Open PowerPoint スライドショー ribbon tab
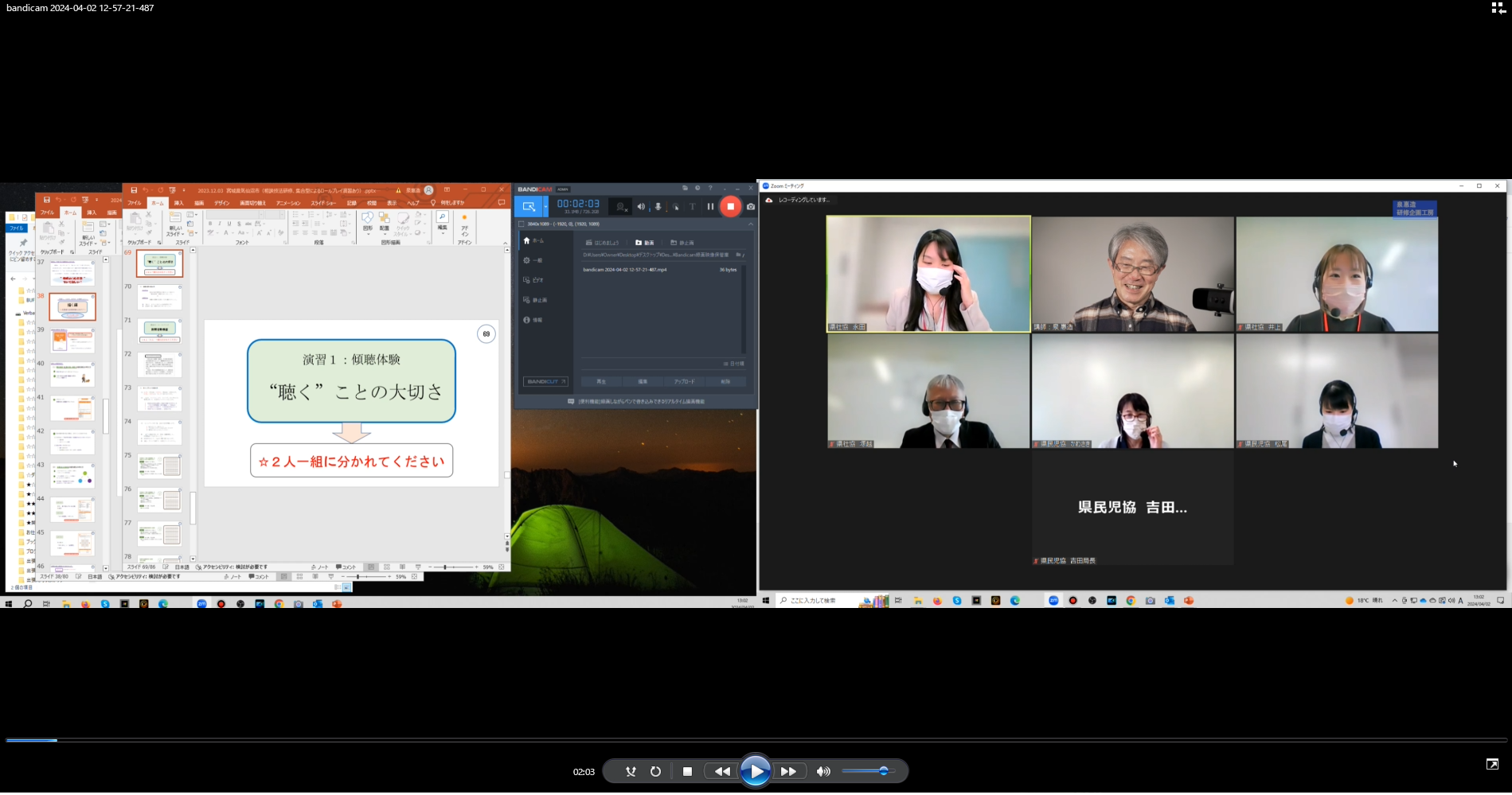Screen dimensions: 1512x795 (323, 203)
